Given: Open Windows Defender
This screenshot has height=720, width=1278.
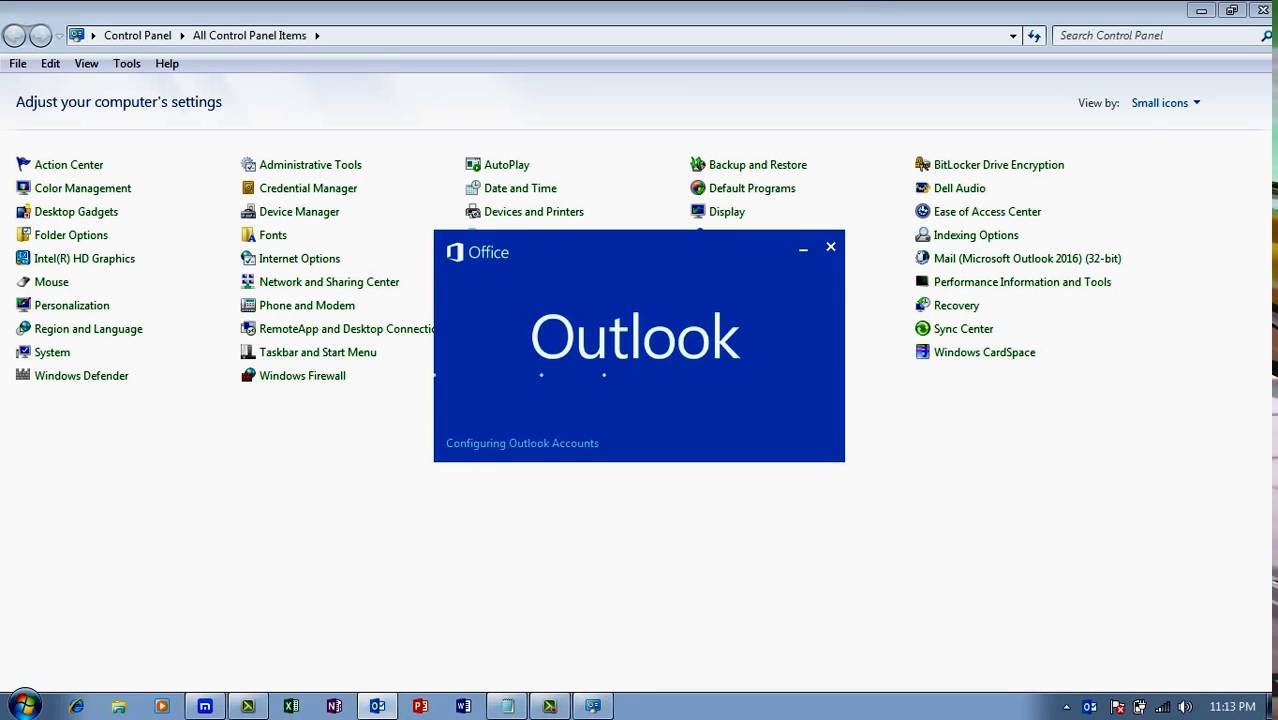Looking at the screenshot, I should click(72, 376).
